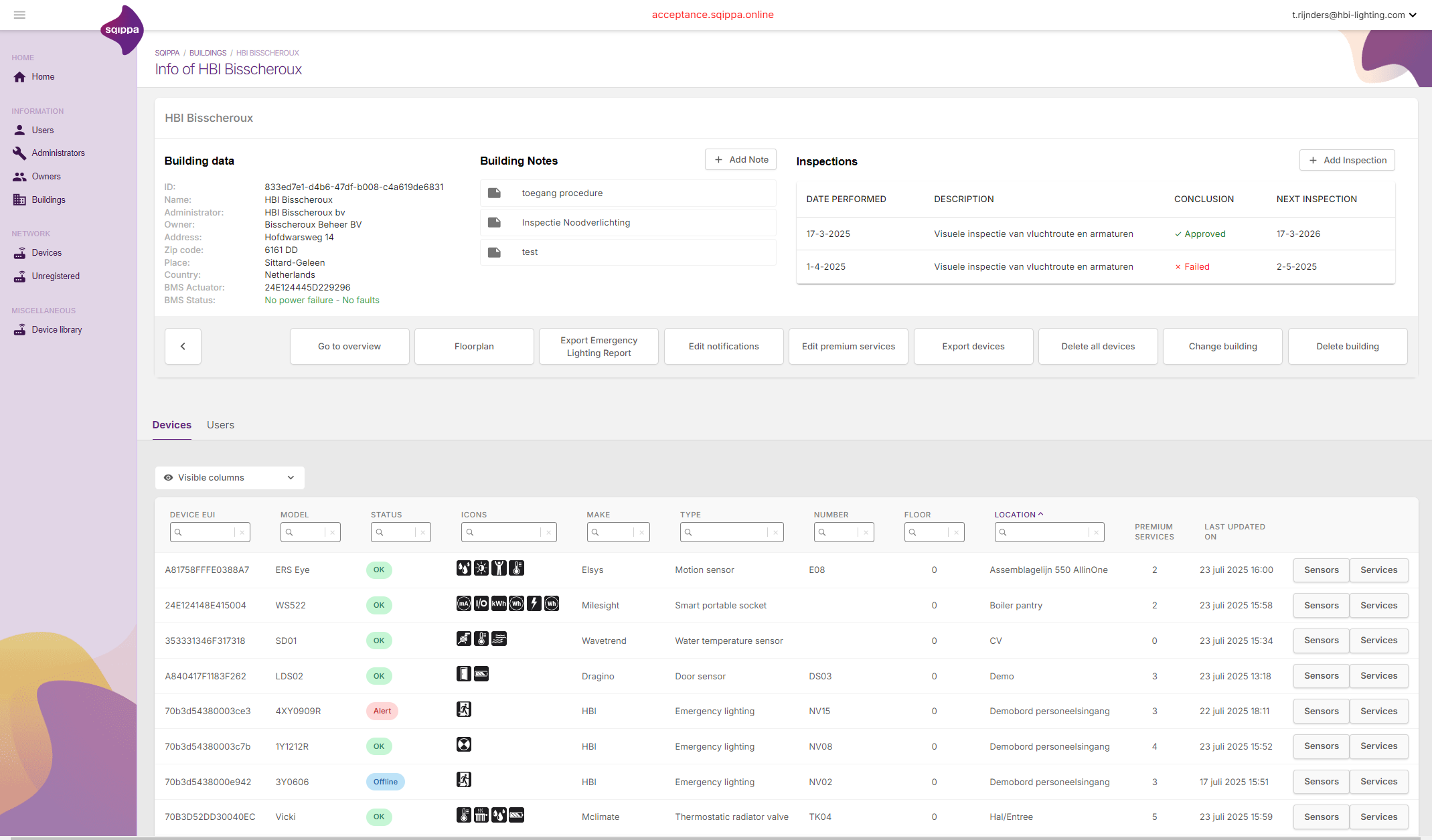Click the Device library icon
Image resolution: width=1432 pixels, height=840 pixels.
point(19,329)
